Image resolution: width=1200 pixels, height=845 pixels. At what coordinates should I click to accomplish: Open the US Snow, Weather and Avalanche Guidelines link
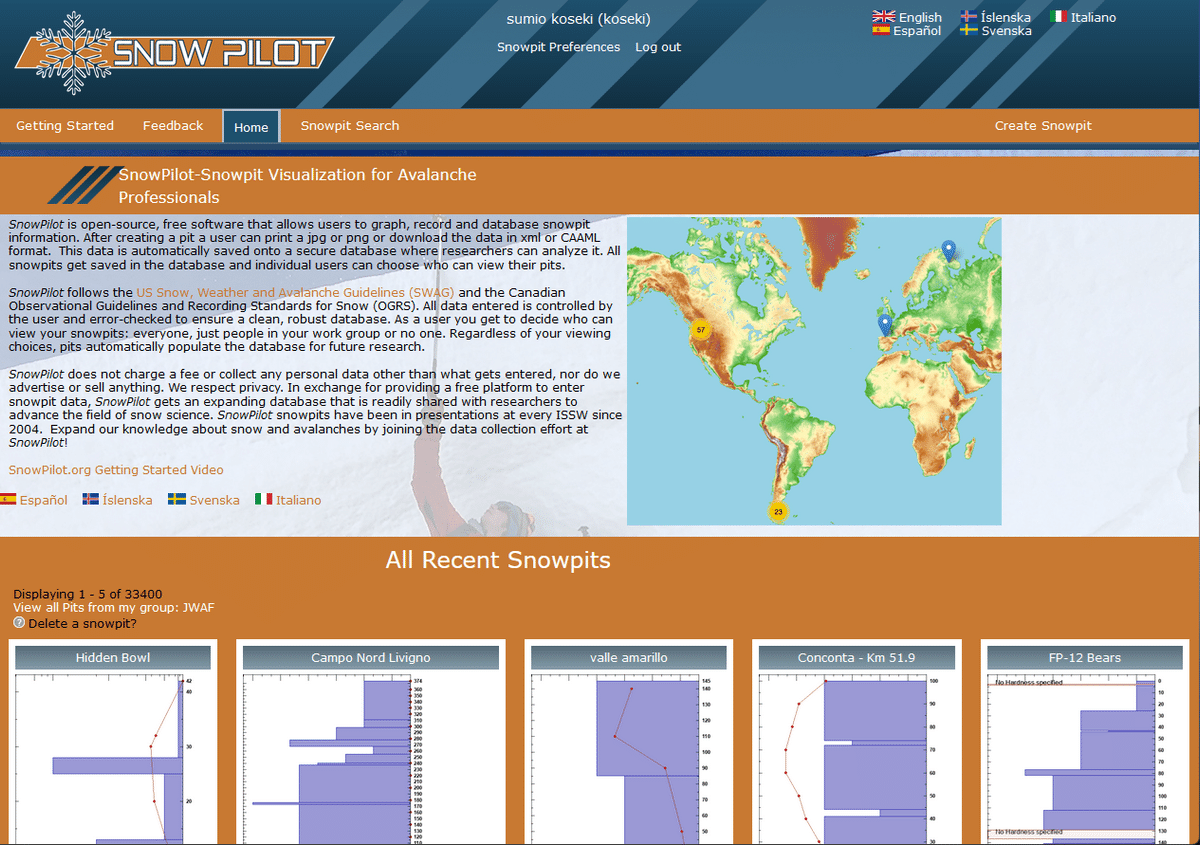point(295,291)
